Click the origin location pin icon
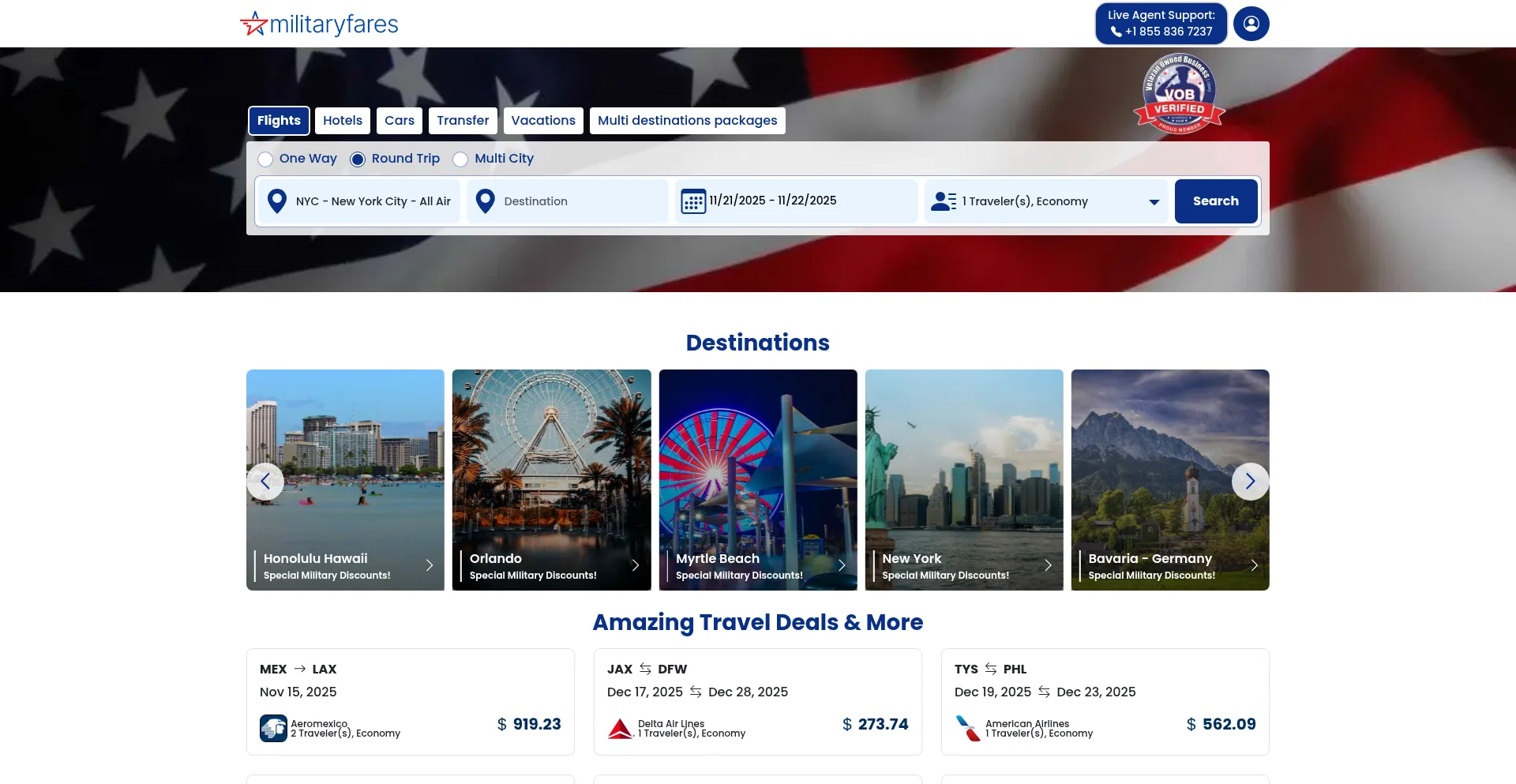 click(277, 201)
